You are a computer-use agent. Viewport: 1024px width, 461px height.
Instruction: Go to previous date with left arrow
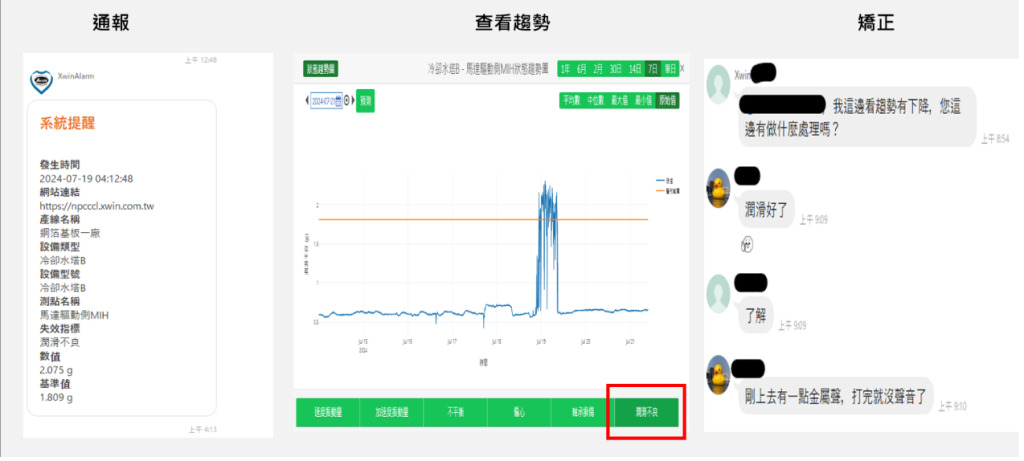(x=306, y=101)
